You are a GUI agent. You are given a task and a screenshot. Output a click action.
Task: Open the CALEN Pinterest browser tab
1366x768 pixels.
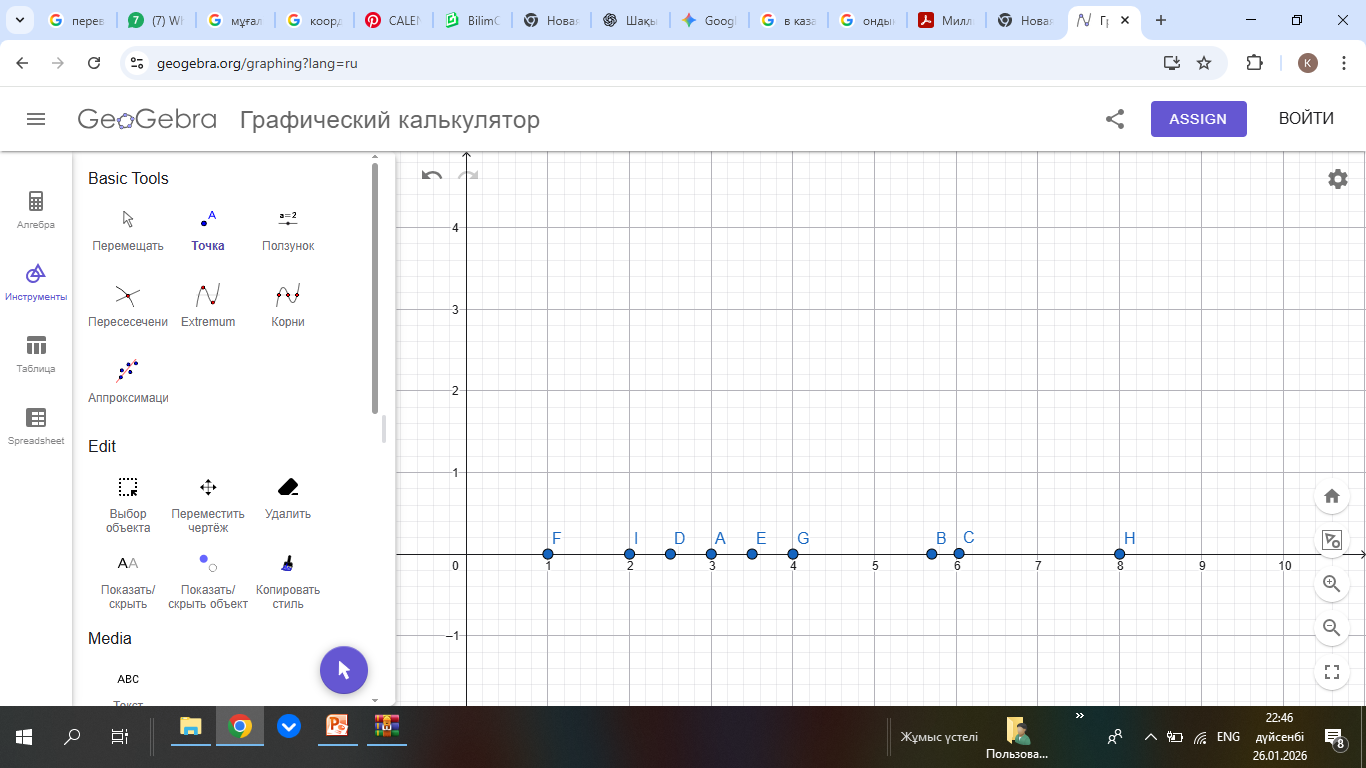[x=394, y=20]
